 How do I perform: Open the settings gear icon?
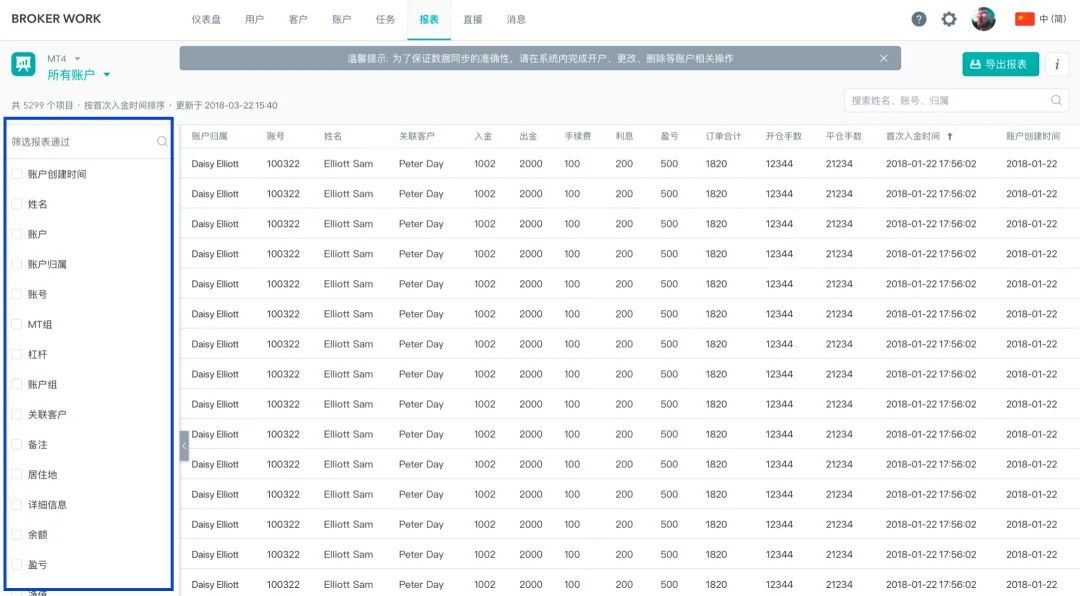949,19
